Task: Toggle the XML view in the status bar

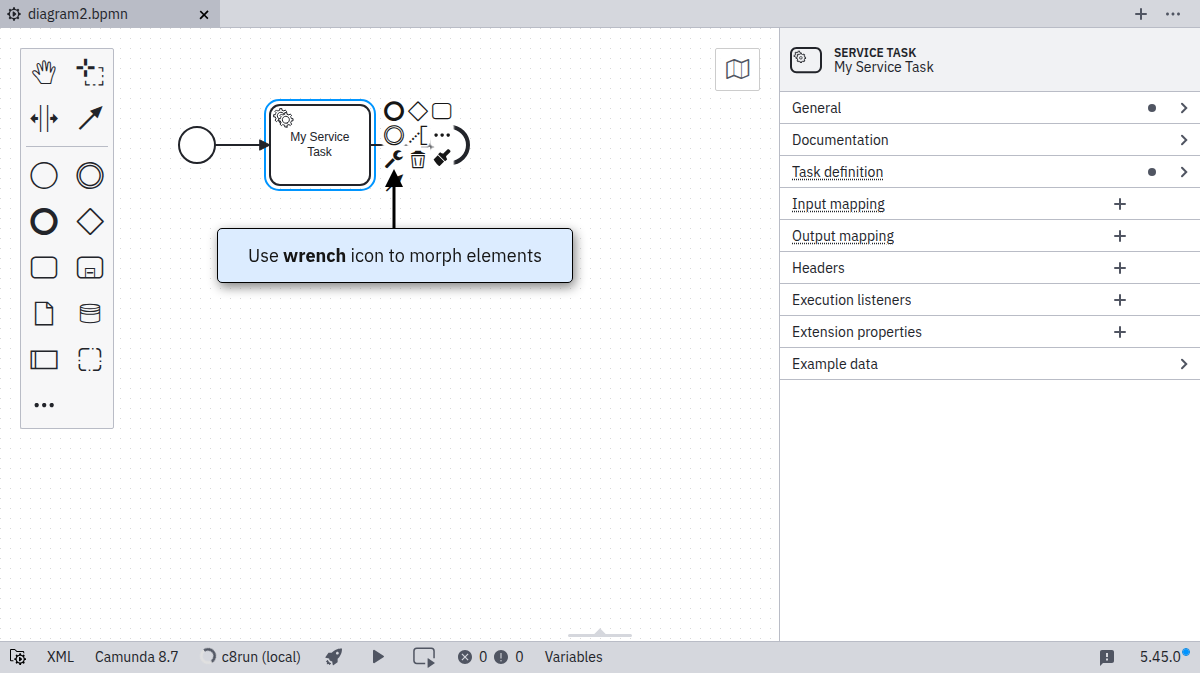Action: [x=60, y=657]
